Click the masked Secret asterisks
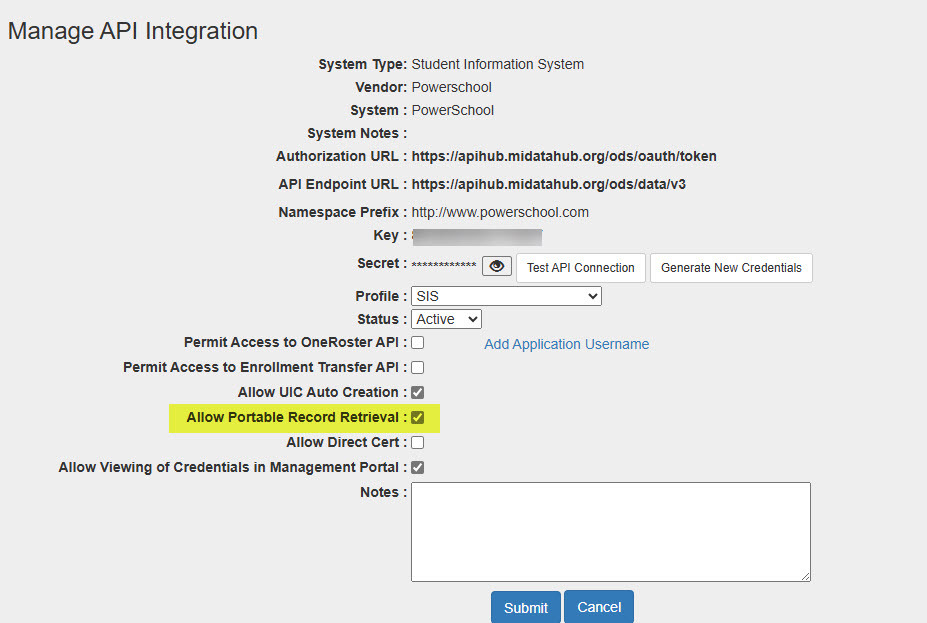 (444, 265)
